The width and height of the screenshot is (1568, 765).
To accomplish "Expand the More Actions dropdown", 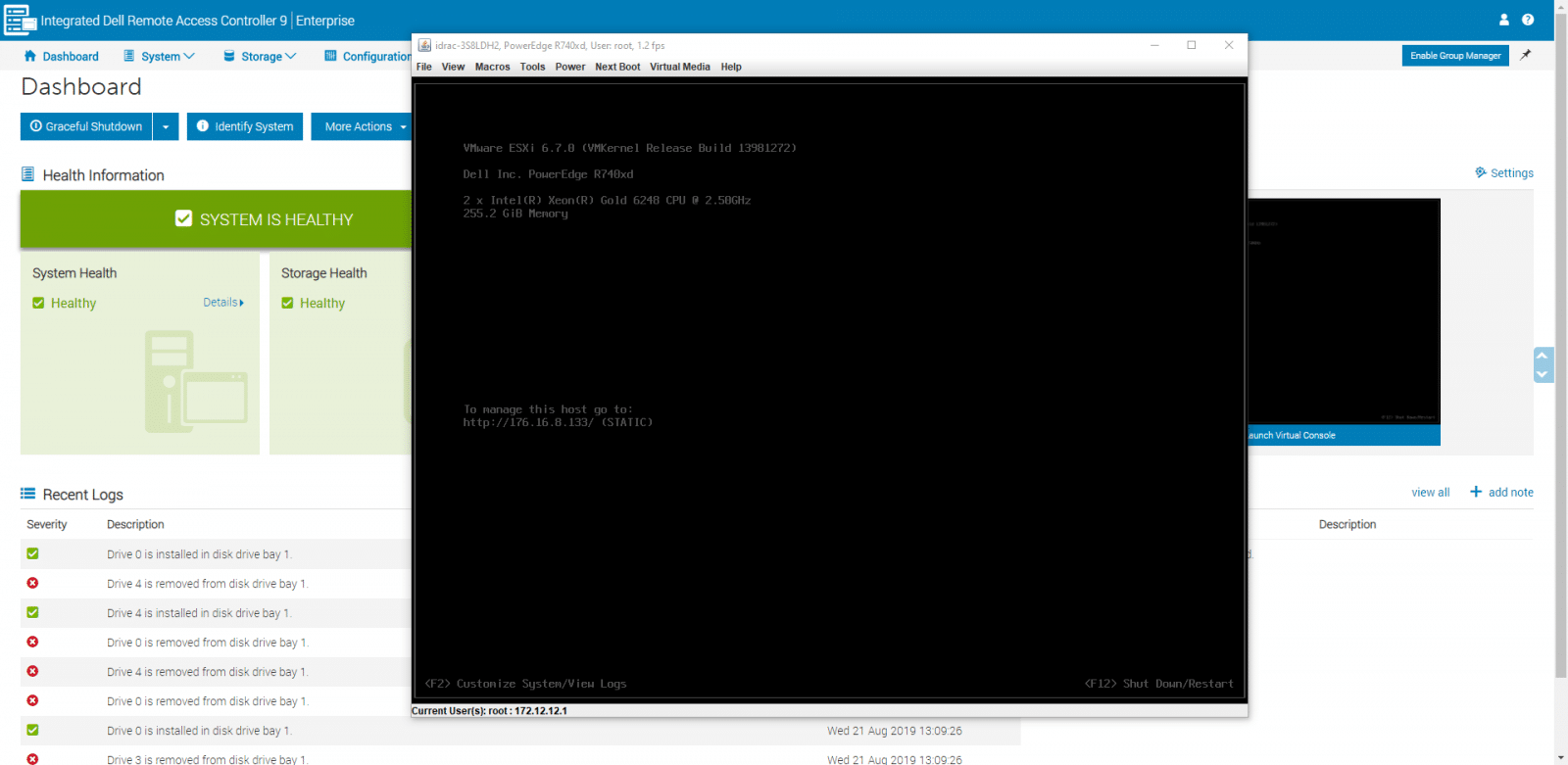I will pyautogui.click(x=403, y=126).
